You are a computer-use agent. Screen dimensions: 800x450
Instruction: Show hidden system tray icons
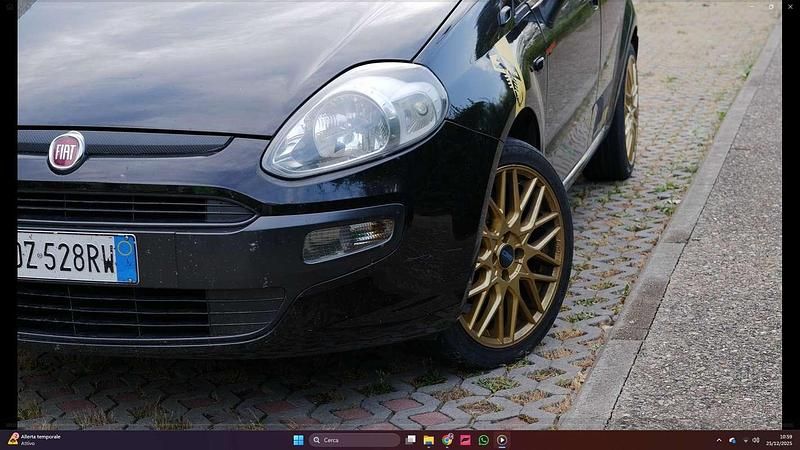[719, 440]
